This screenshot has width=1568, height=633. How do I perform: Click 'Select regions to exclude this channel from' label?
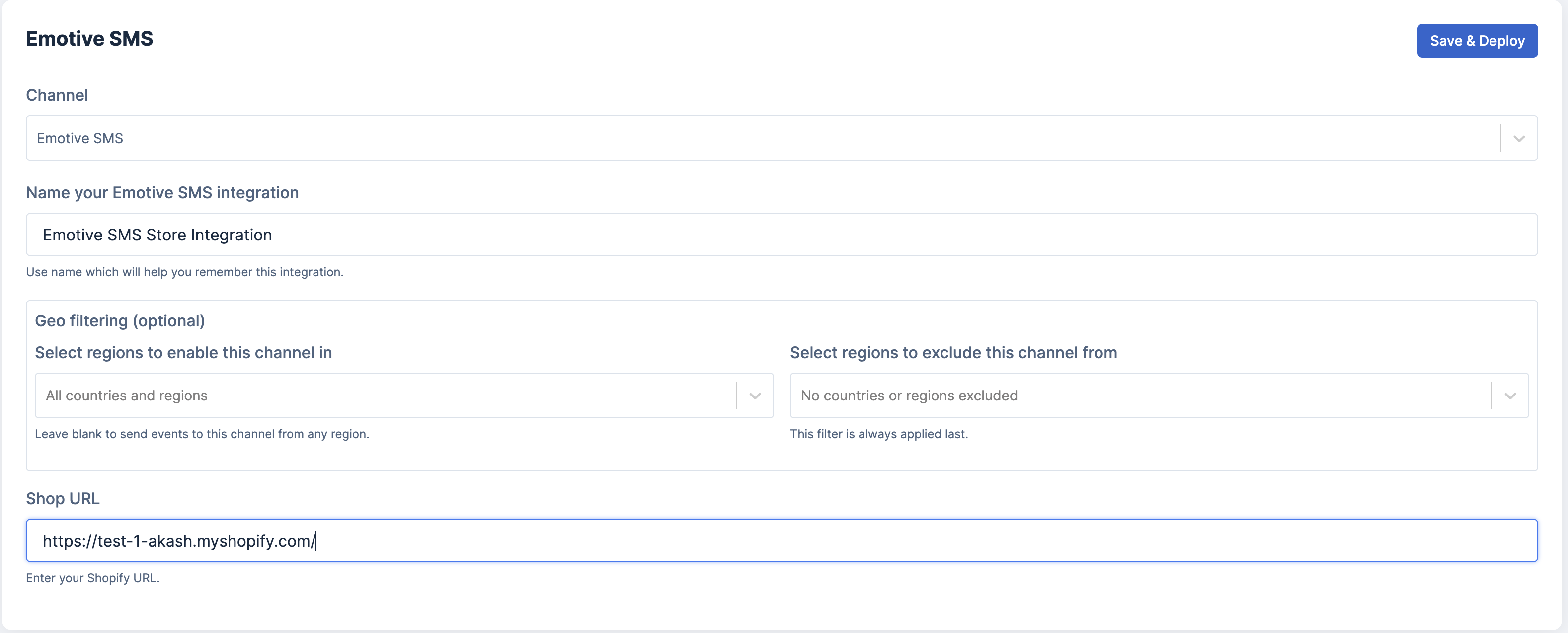pos(953,352)
